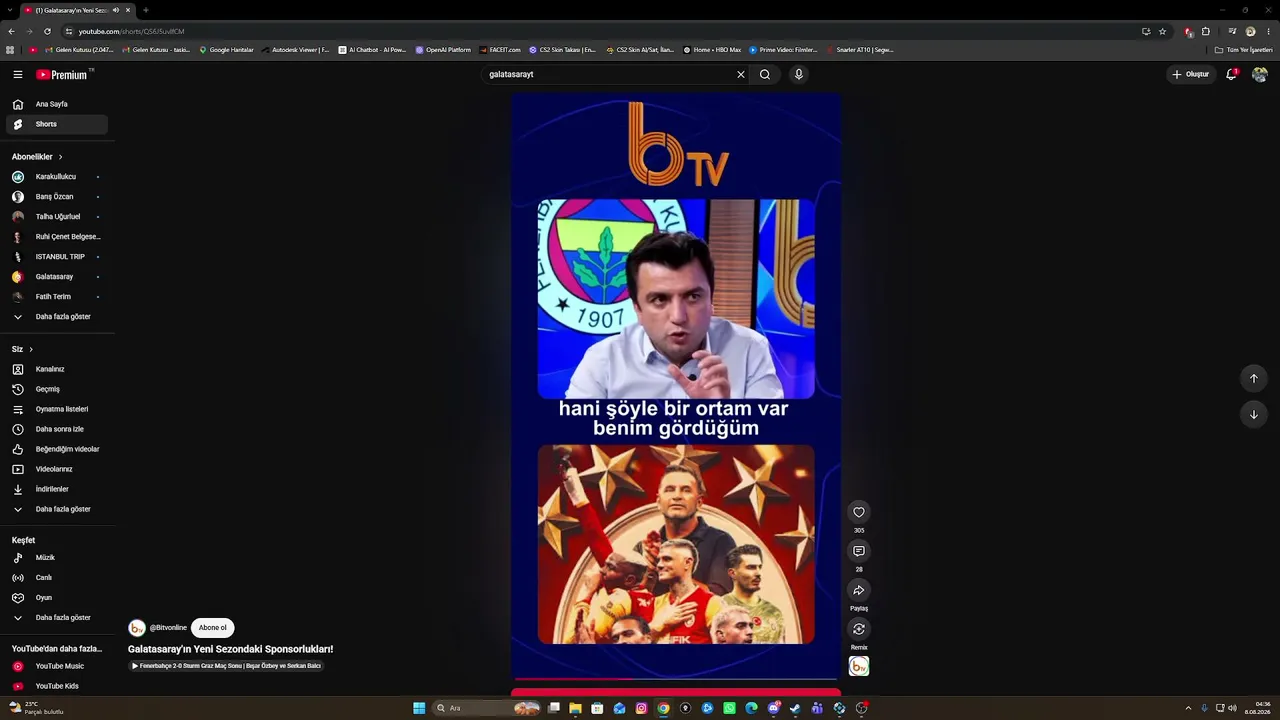This screenshot has width=1280, height=720.
Task: Open YouTube Kids from the sidebar
Action: [57, 686]
